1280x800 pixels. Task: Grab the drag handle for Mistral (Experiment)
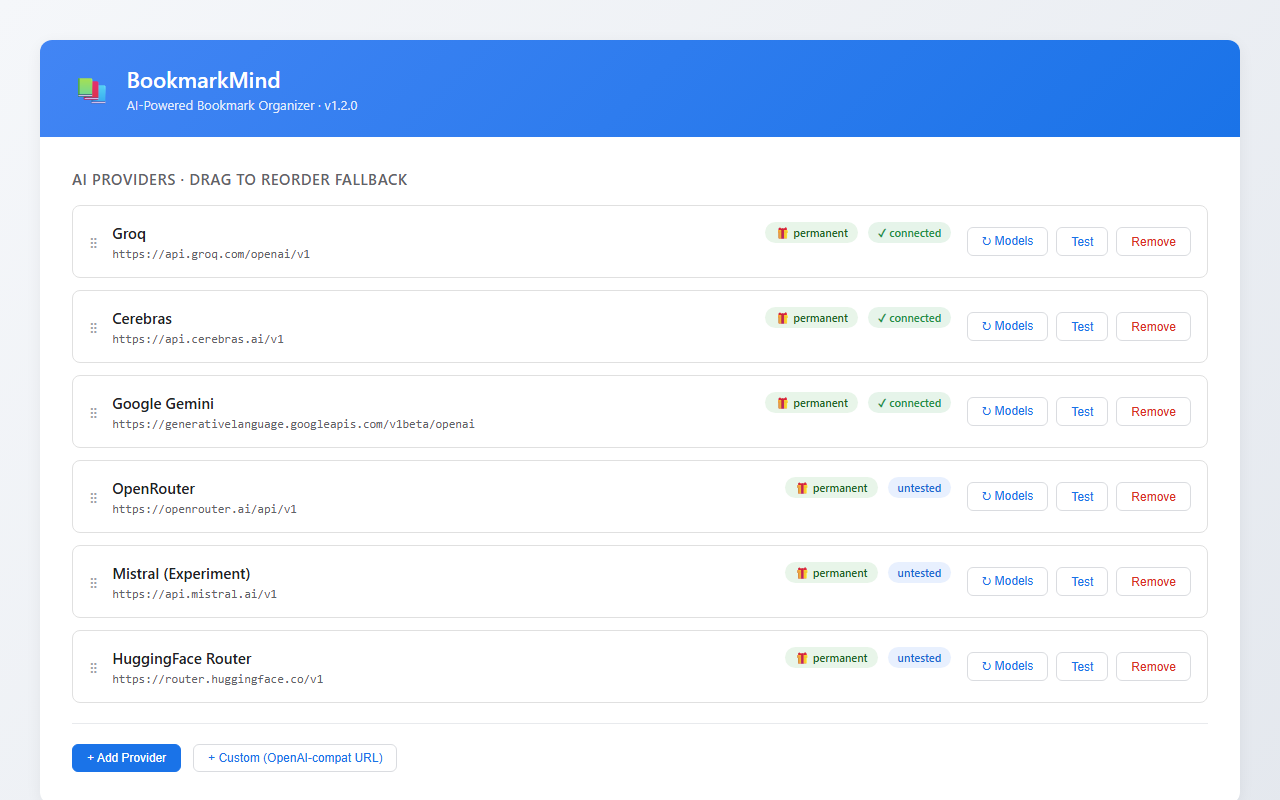point(93,583)
